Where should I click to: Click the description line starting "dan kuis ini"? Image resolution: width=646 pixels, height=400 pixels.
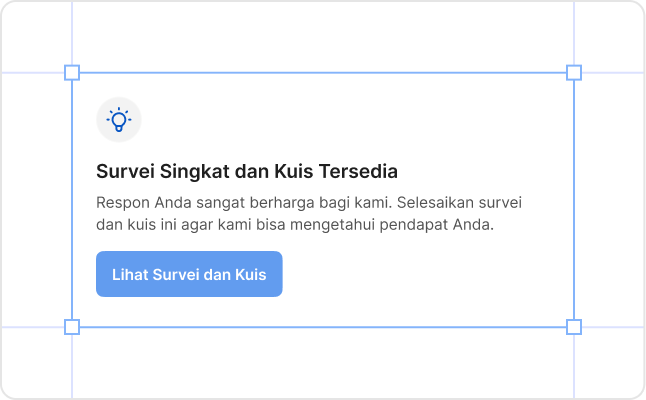click(x=295, y=224)
